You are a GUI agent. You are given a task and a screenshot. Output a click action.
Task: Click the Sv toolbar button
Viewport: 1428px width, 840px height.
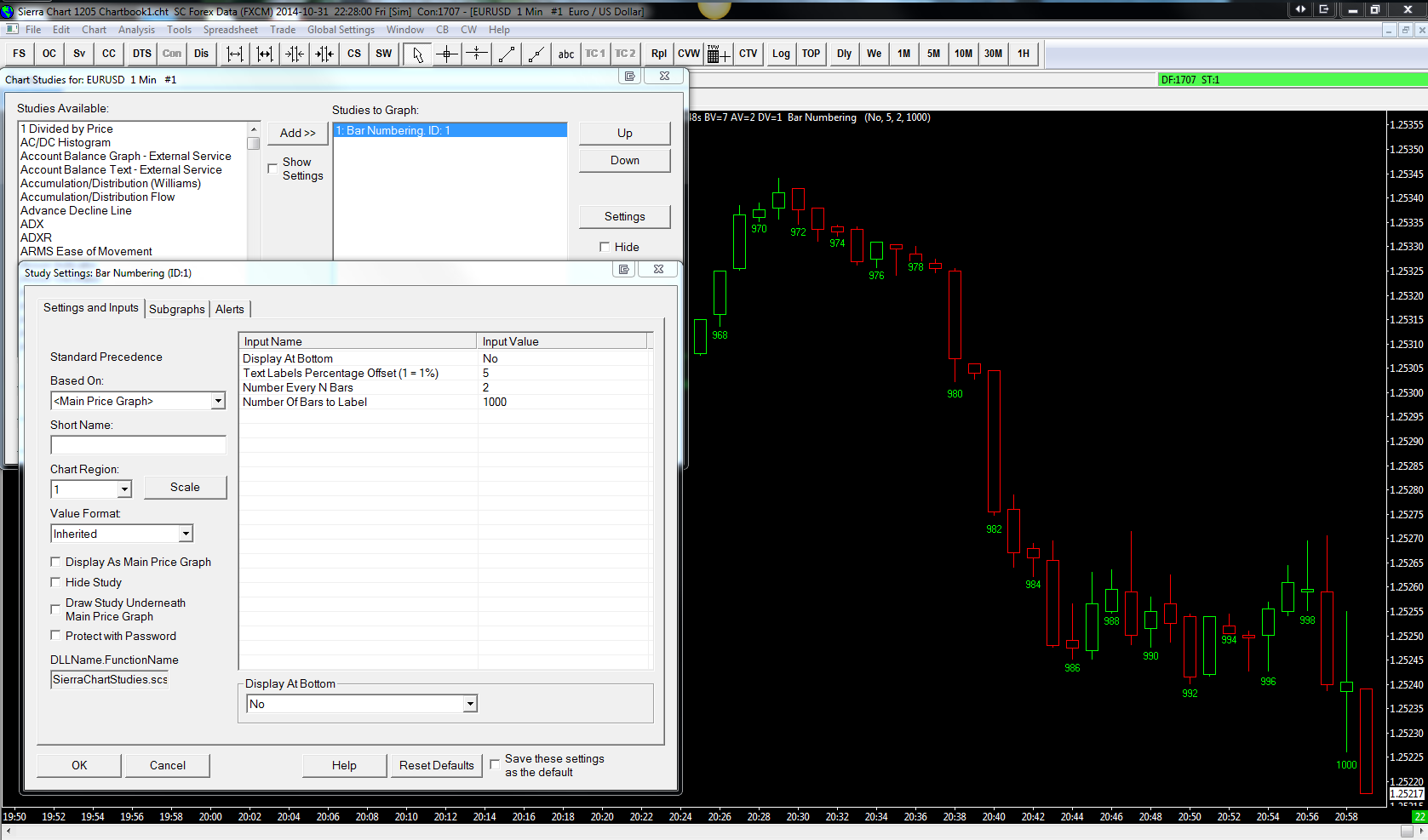pos(79,54)
